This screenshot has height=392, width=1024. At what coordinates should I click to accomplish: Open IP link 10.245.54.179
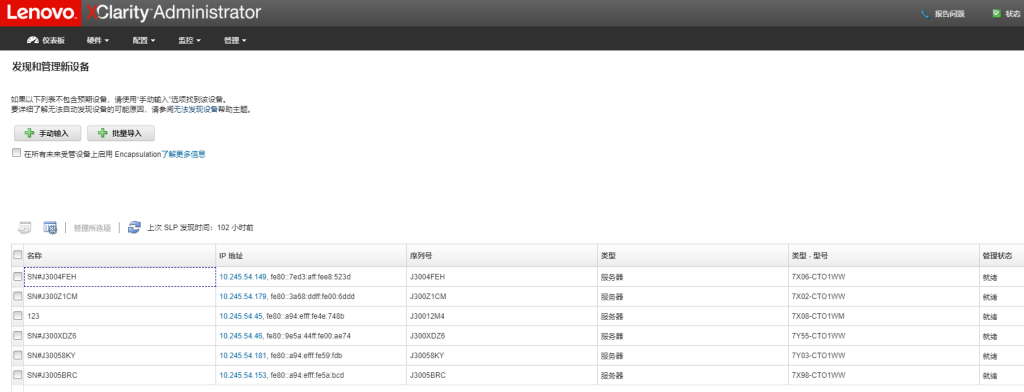click(243, 297)
